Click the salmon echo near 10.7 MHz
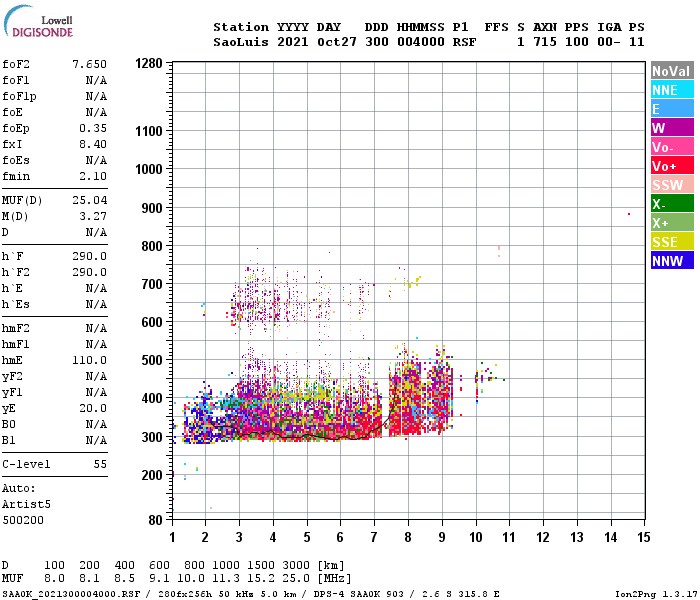The image size is (700, 600). pyautogui.click(x=499, y=251)
